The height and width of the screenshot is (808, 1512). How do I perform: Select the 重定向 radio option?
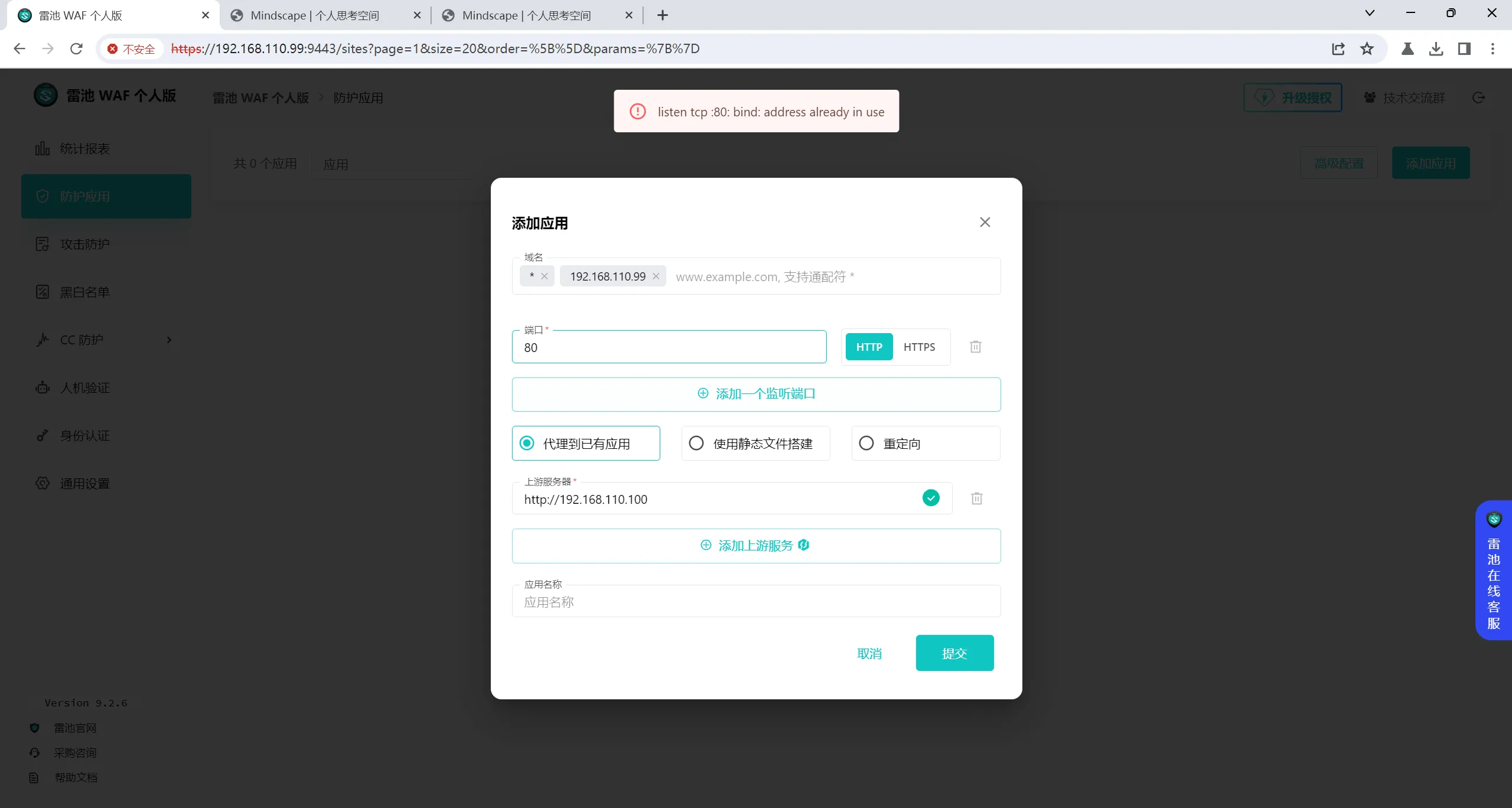click(x=866, y=444)
